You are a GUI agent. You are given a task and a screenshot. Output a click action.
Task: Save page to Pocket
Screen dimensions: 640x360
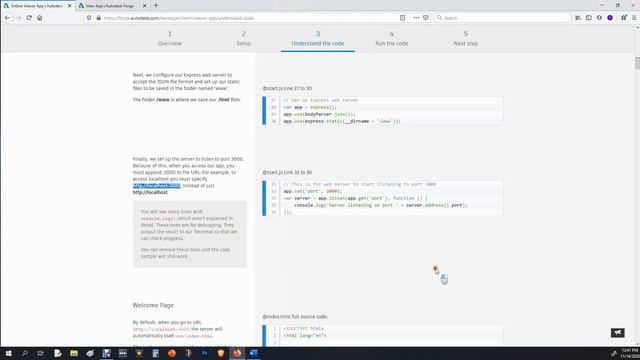(x=426, y=18)
